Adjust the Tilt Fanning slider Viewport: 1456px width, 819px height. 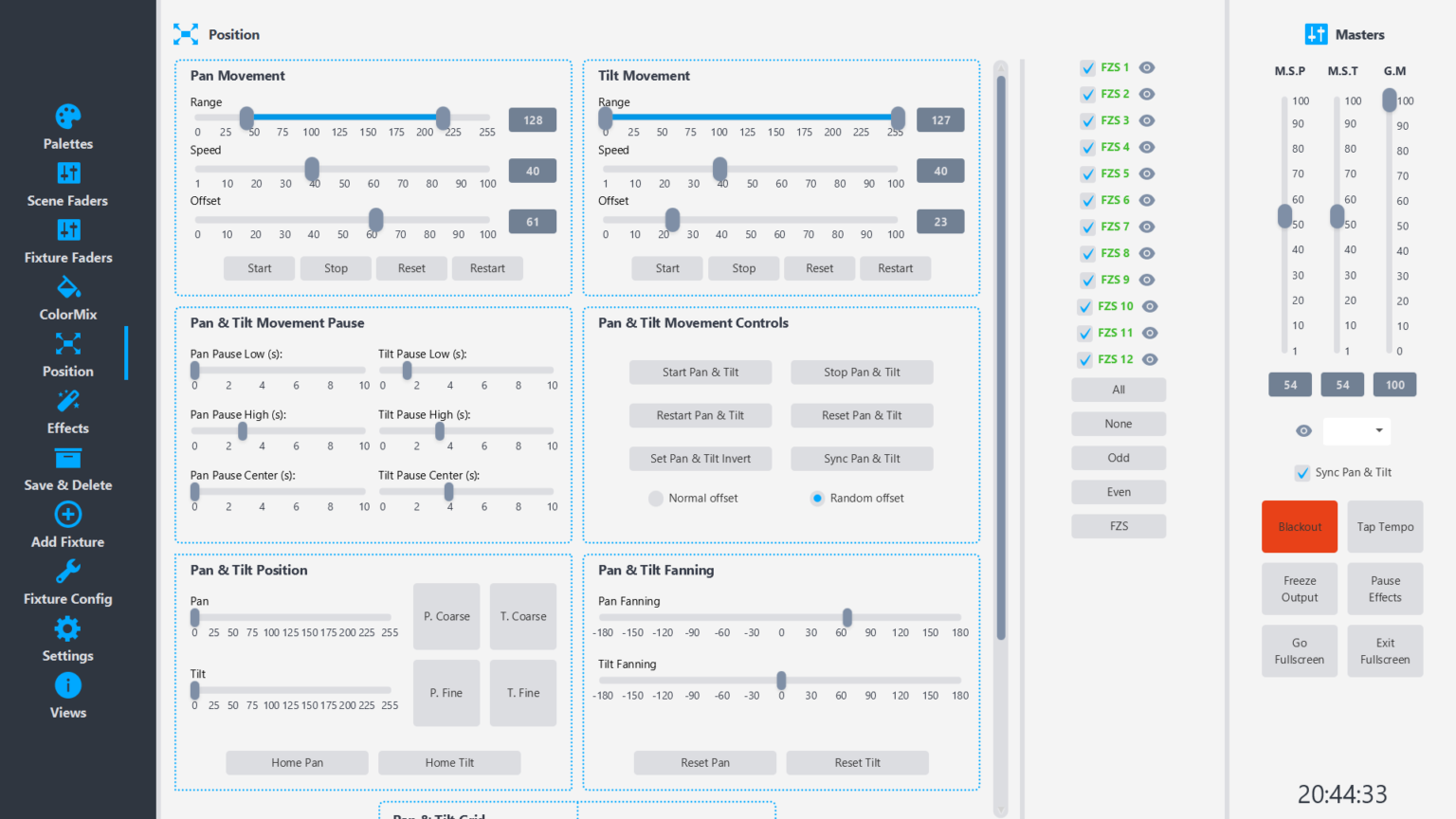click(780, 679)
